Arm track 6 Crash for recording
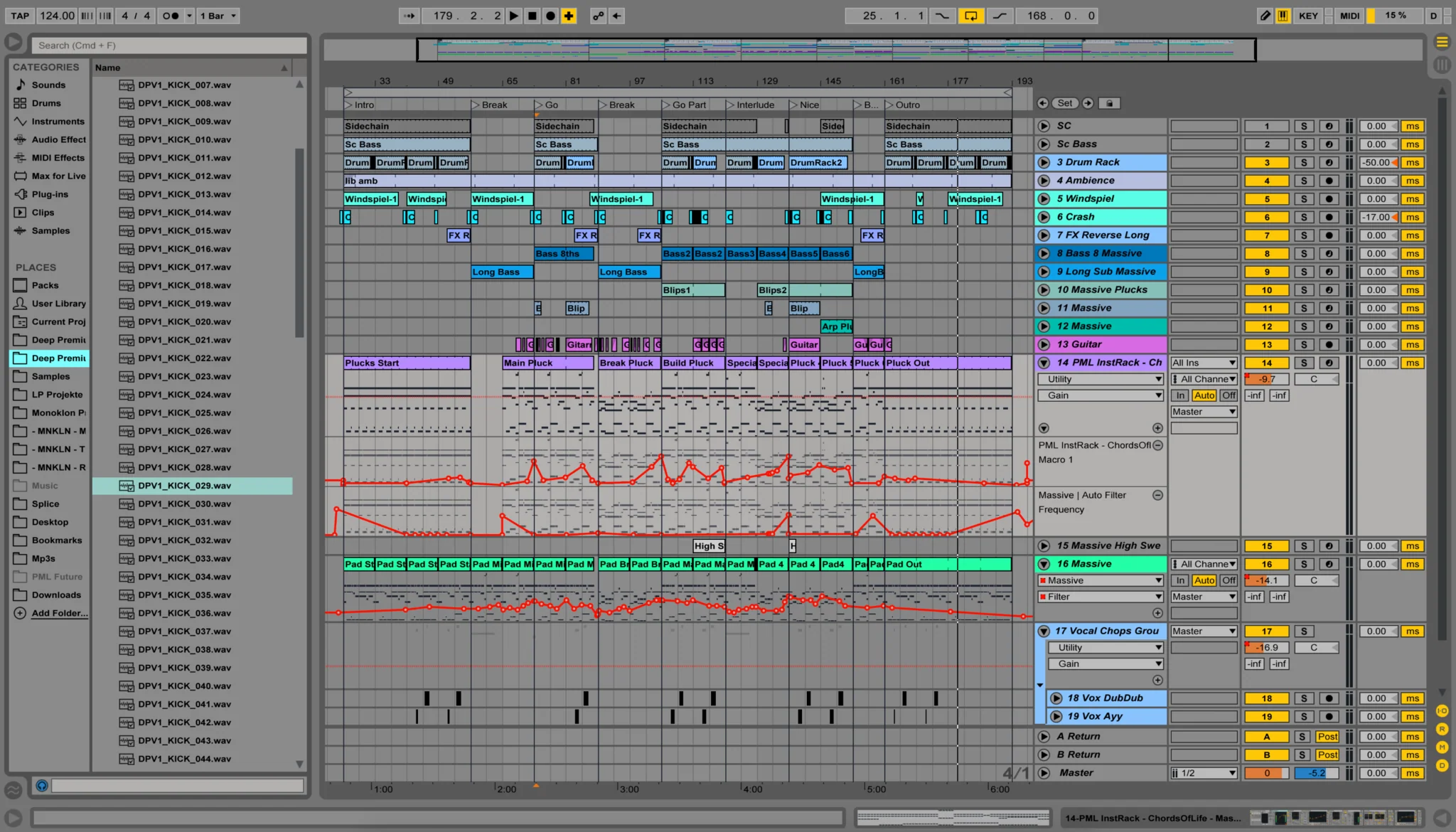This screenshot has width=1456, height=832. (1329, 217)
